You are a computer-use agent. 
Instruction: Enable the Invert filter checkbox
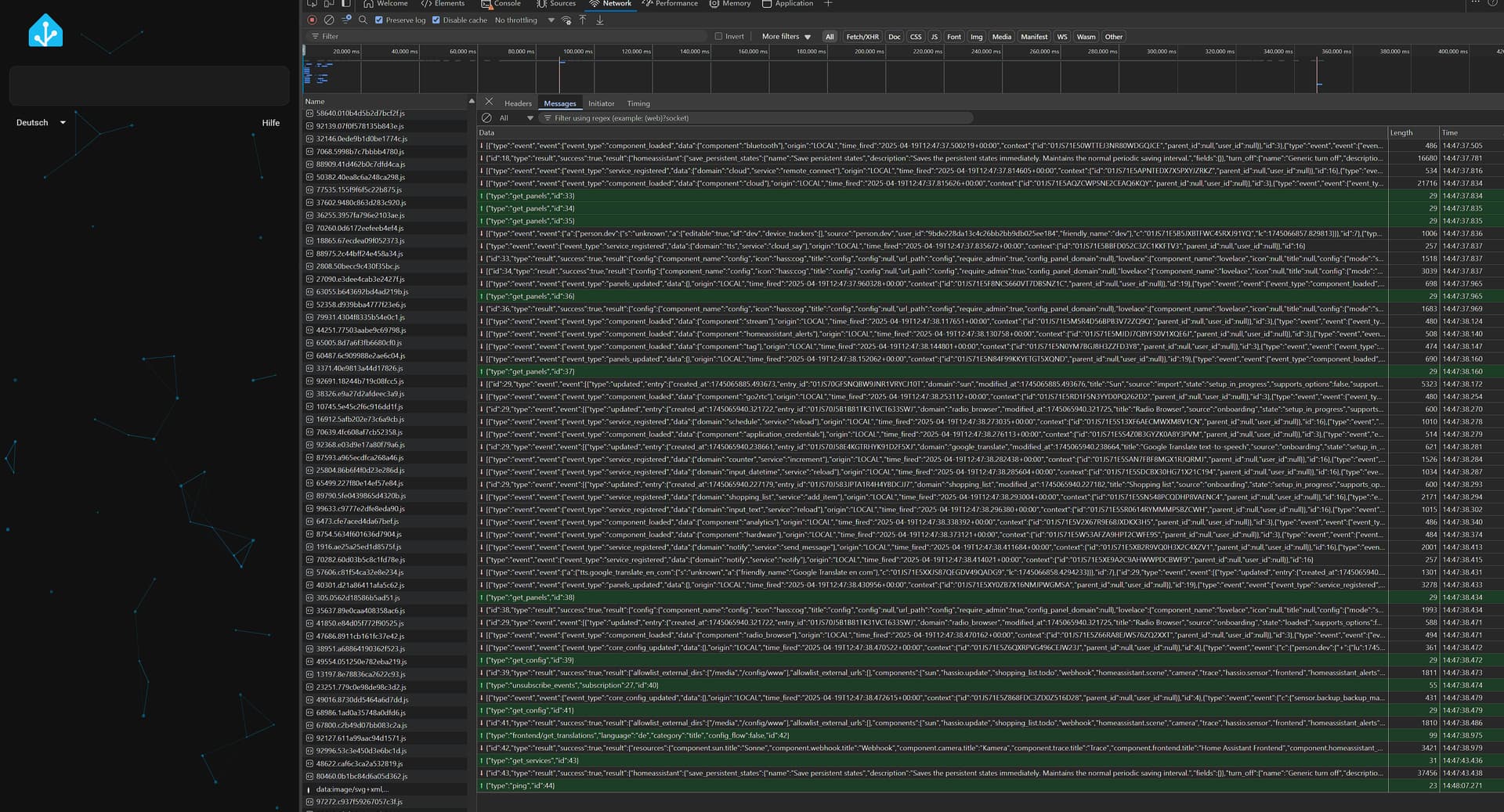coord(718,37)
